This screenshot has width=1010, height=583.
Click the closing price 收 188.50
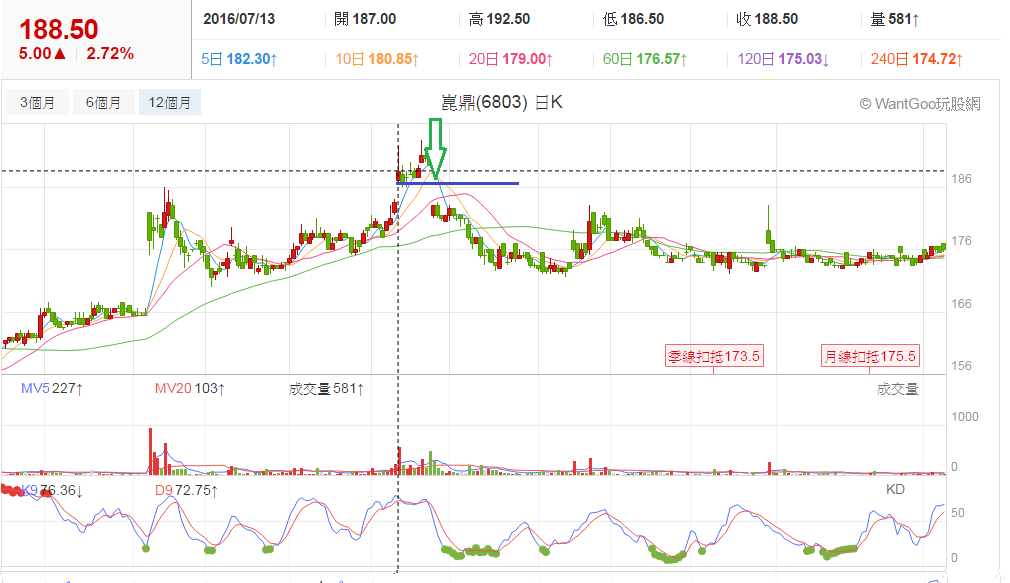[767, 19]
